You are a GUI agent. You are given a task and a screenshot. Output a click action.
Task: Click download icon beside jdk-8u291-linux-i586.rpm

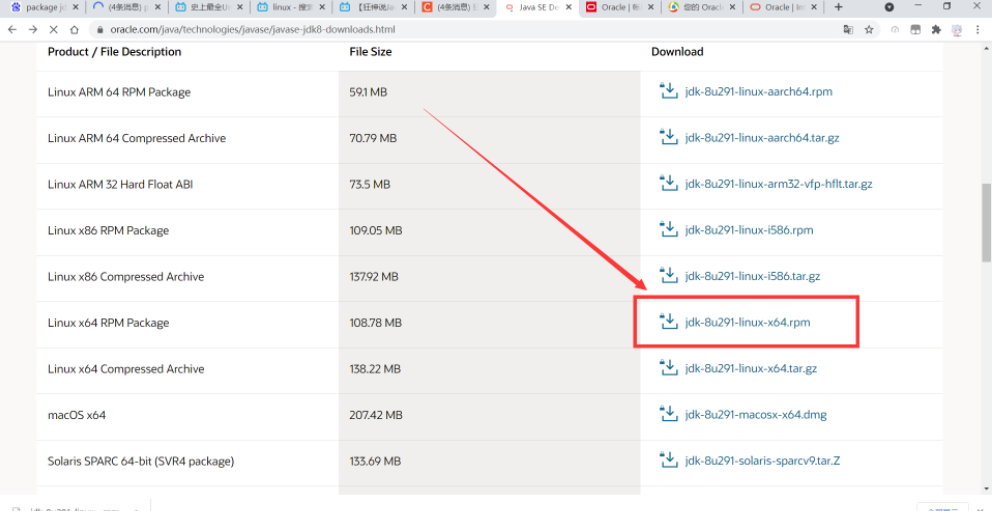coord(668,230)
